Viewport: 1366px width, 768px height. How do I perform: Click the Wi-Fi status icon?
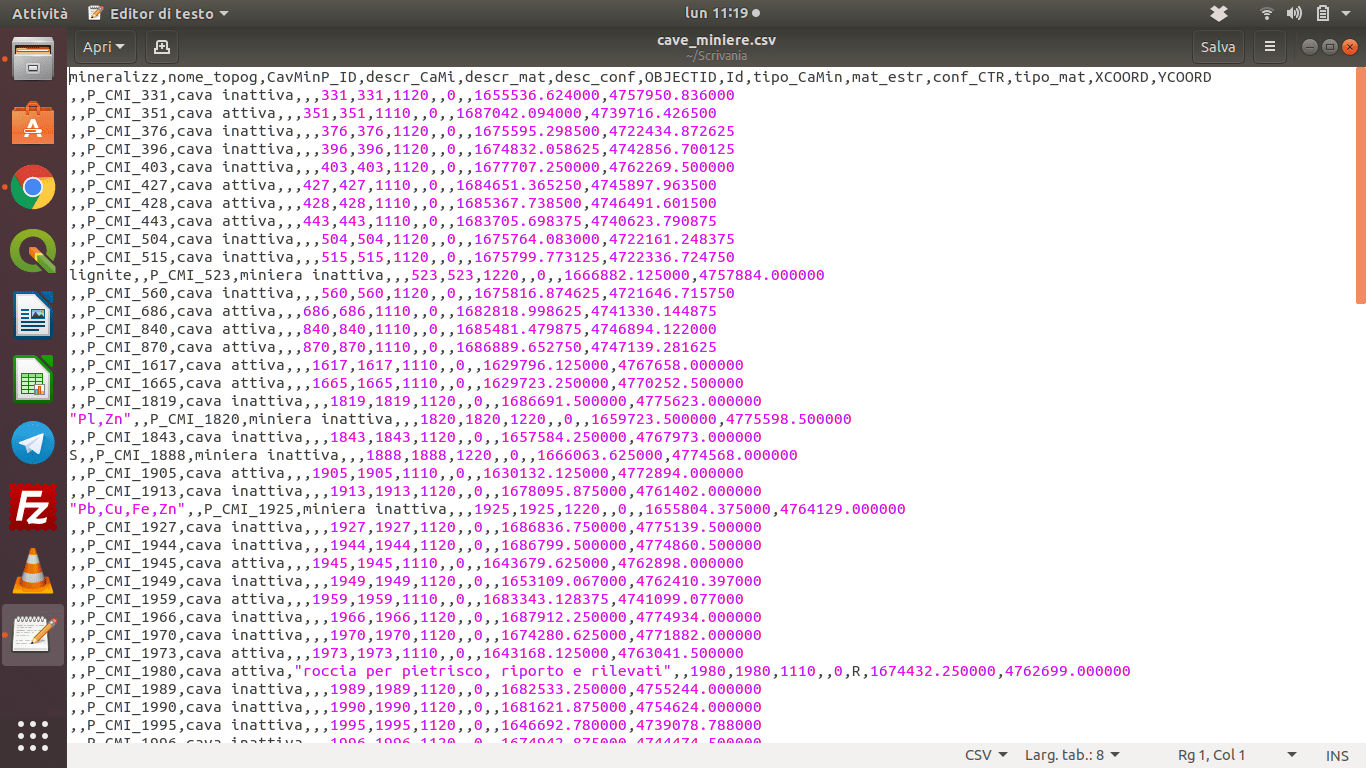(x=1267, y=13)
